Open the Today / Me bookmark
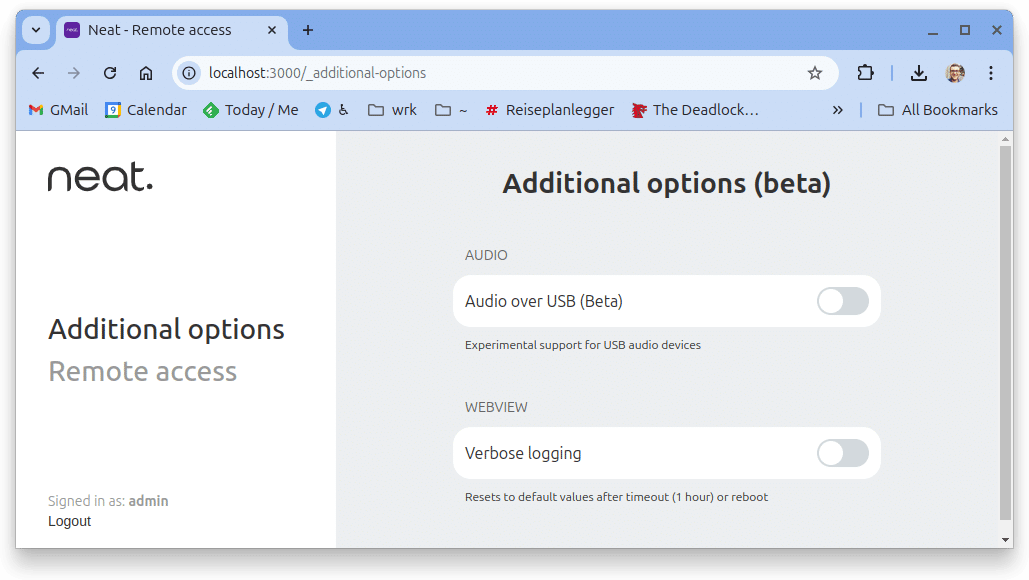 pyautogui.click(x=251, y=110)
